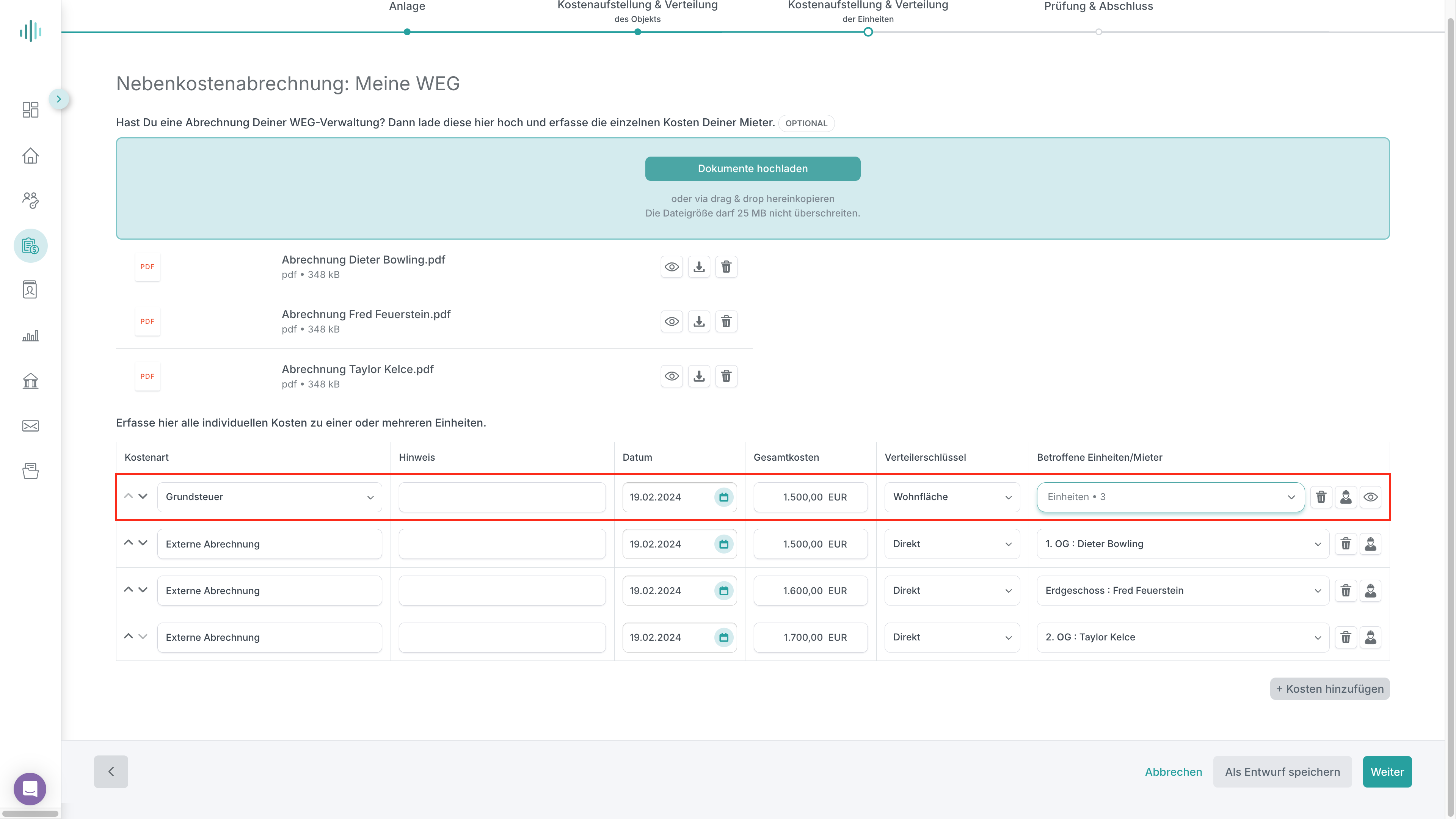1456x819 pixels.
Task: Open the calendar picker in Fred Feuerstein row
Action: [723, 591]
